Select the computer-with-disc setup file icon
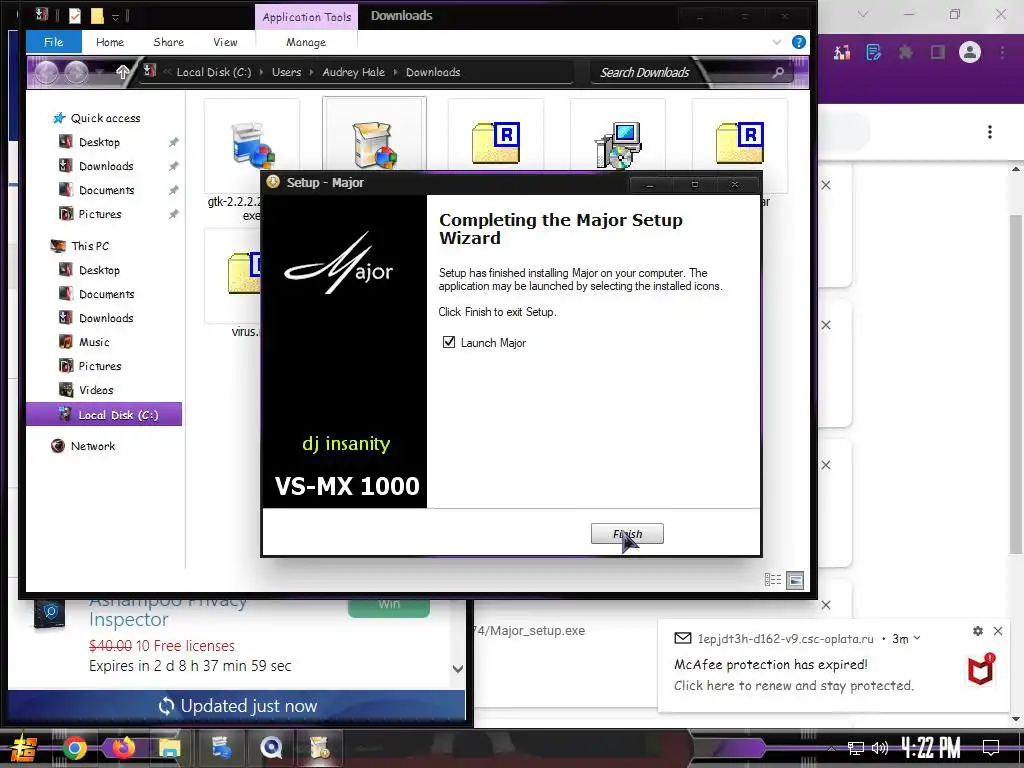The image size is (1024, 768). pos(618,145)
